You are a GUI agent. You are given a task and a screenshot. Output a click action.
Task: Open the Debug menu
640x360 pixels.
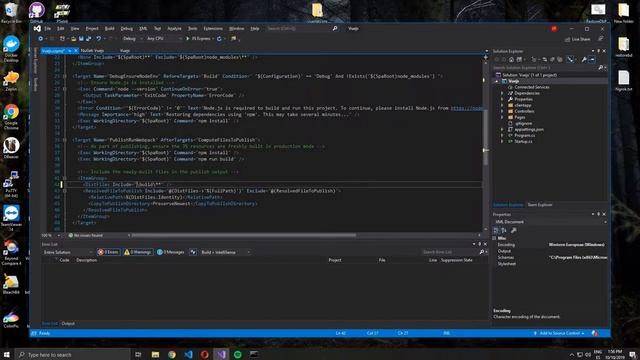coord(127,29)
